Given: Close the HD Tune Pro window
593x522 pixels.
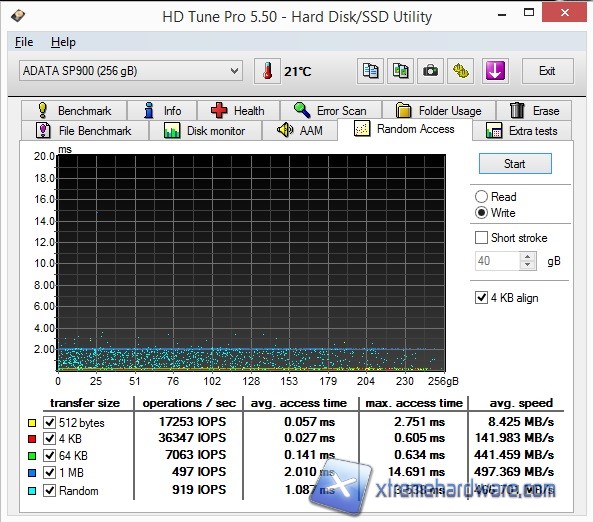Looking at the screenshot, I should [x=565, y=12].
